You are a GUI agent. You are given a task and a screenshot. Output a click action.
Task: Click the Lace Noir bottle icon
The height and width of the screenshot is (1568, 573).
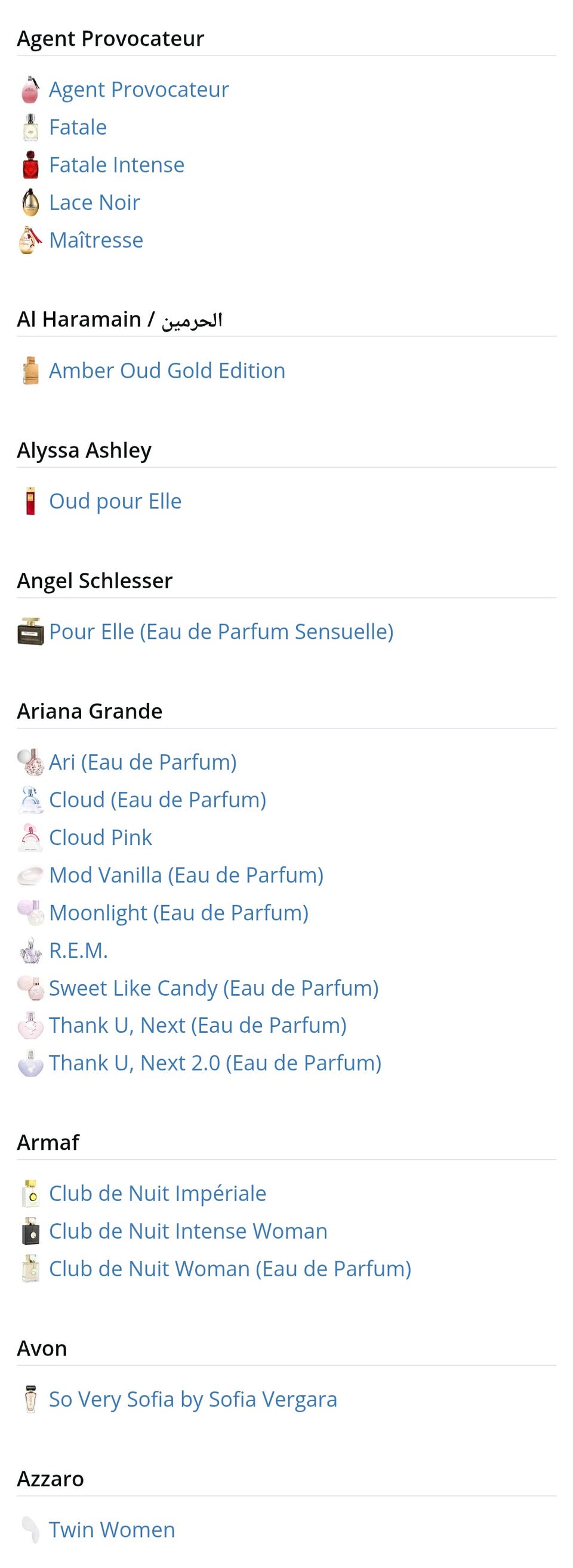coord(30,203)
